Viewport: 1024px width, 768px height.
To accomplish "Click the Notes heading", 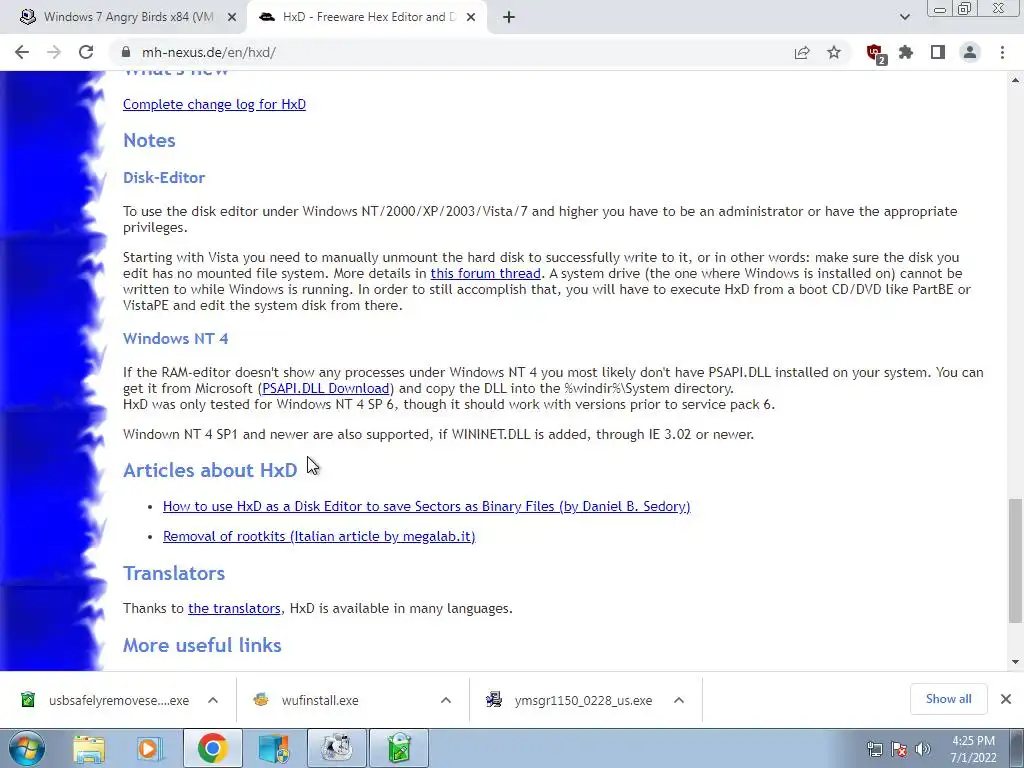I will coord(149,140).
